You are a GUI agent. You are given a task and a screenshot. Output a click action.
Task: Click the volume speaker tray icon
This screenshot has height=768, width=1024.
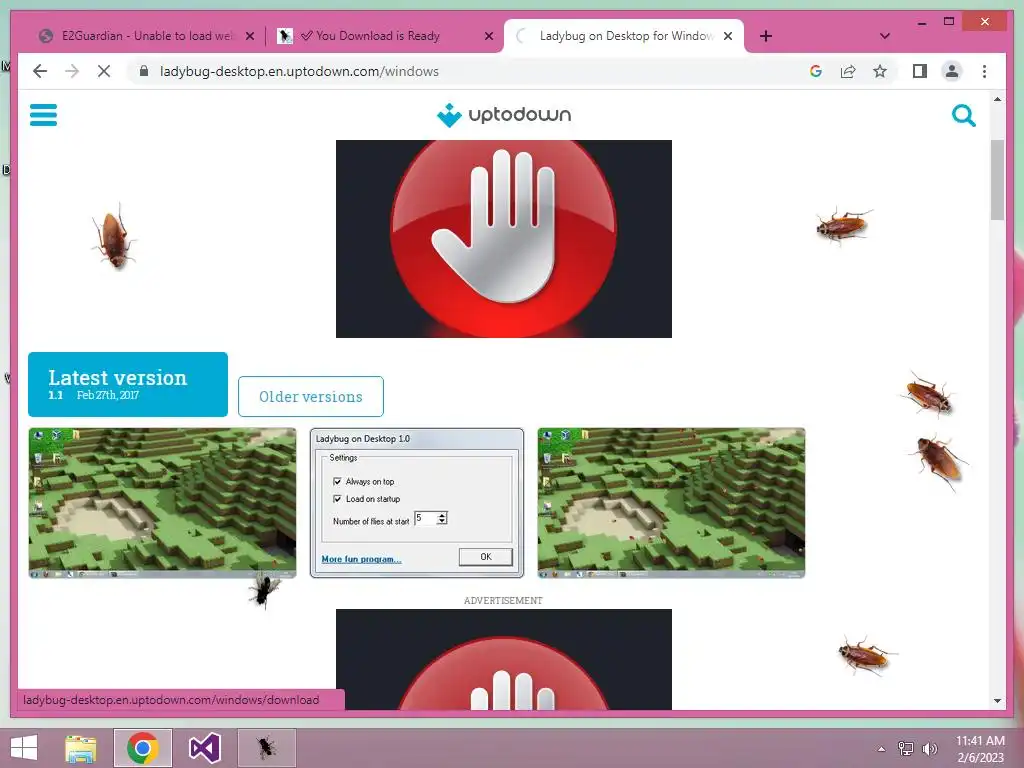[x=929, y=749]
